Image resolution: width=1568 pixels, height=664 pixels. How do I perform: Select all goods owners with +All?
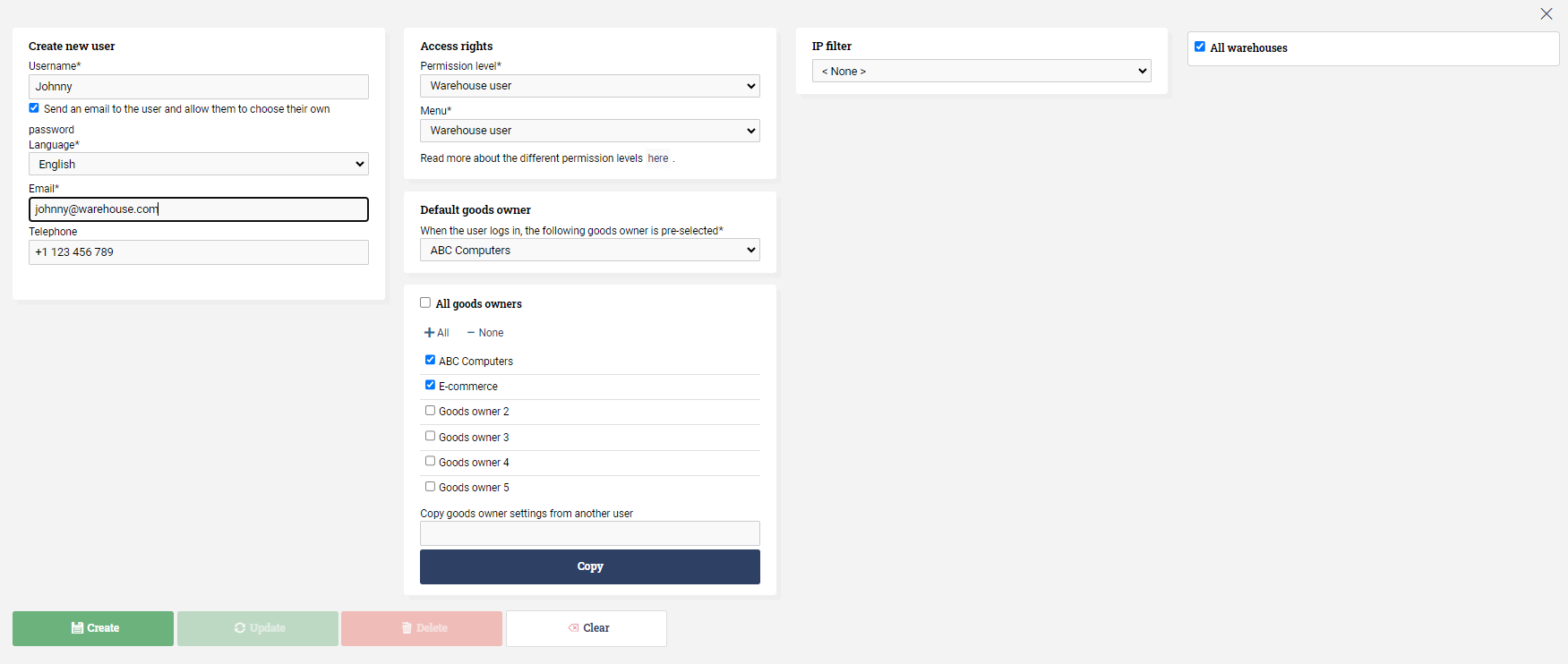coord(437,333)
